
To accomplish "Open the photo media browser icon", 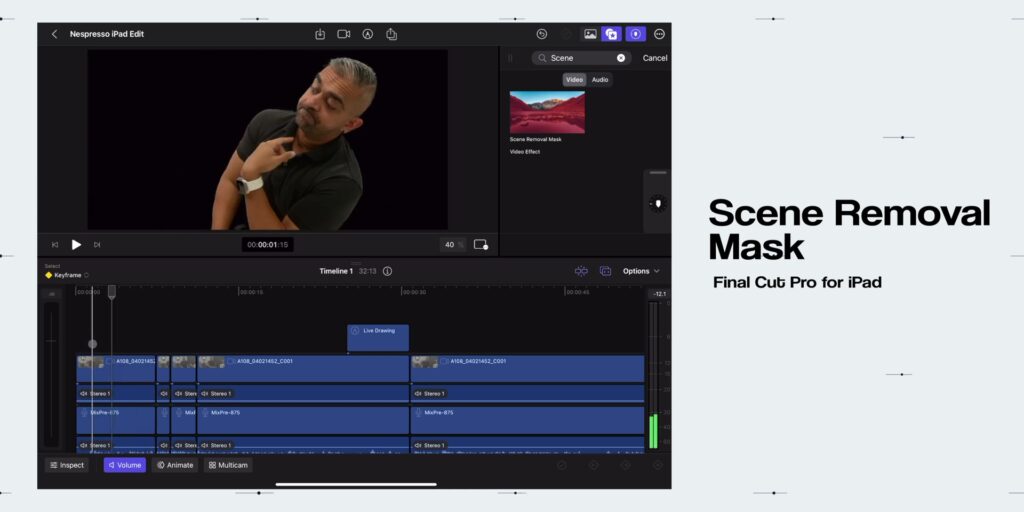I will (590, 34).
